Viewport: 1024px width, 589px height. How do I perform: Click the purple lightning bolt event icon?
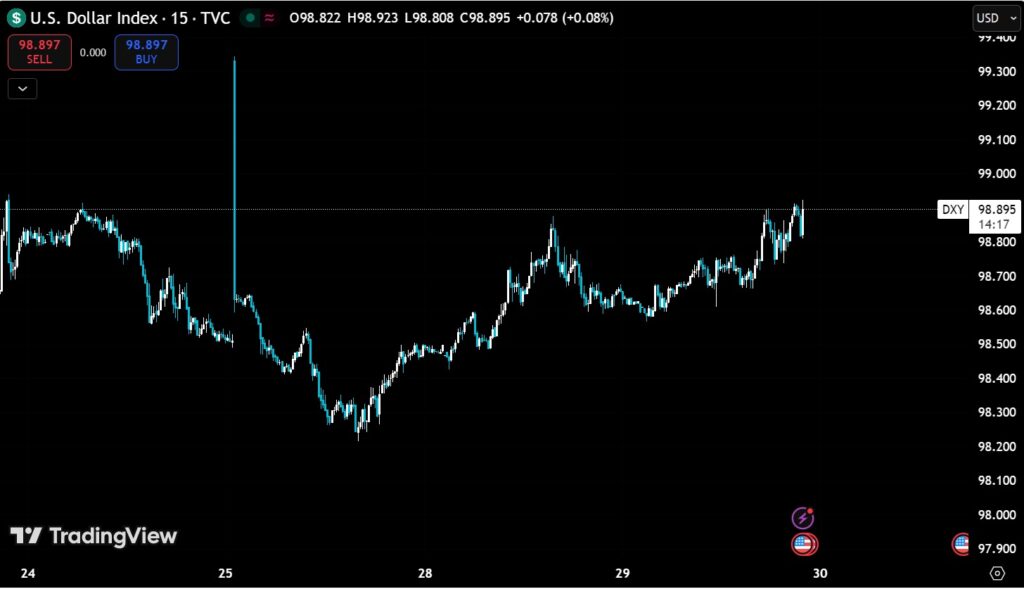click(803, 518)
